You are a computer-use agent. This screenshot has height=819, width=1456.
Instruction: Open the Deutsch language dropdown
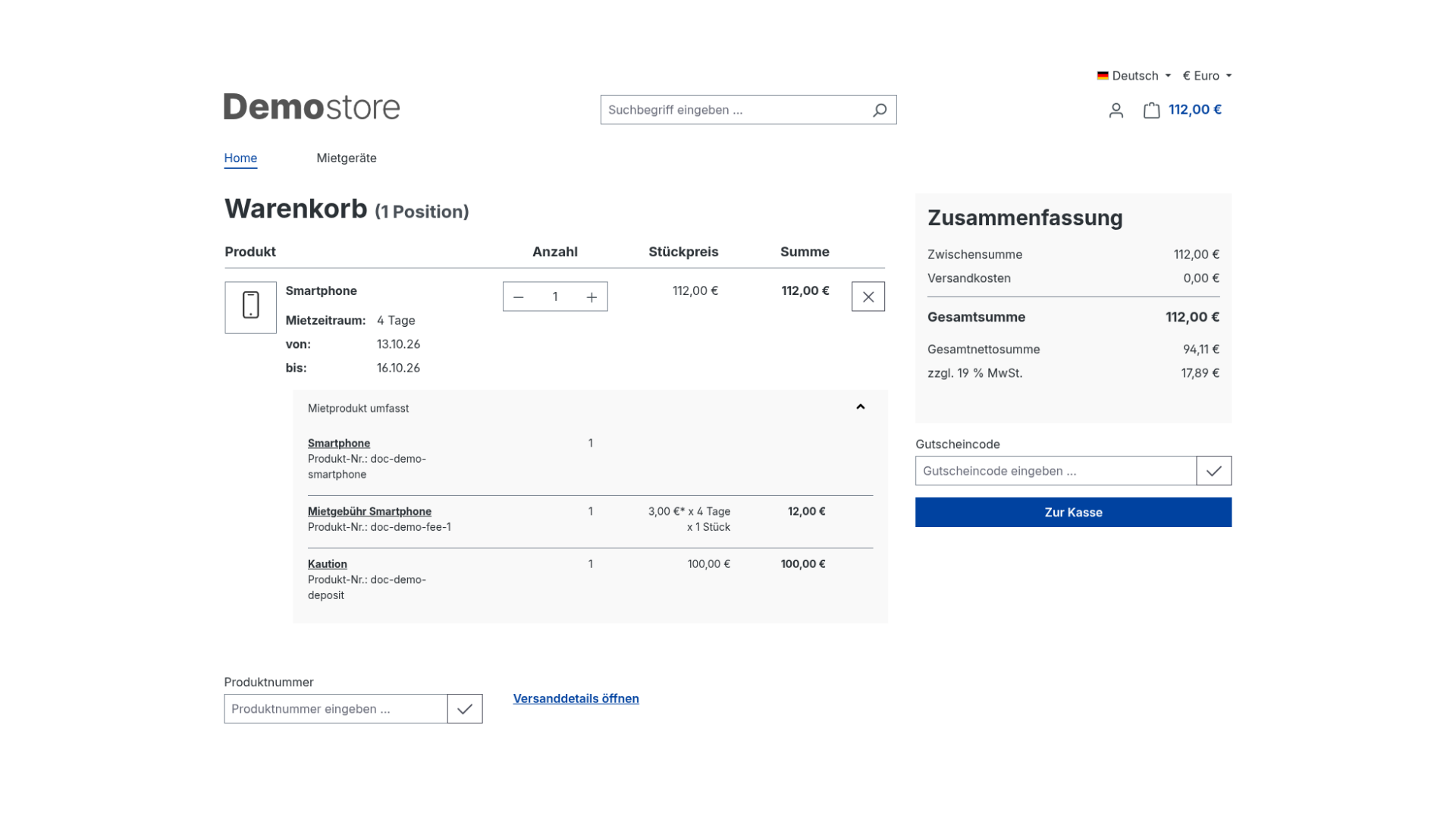click(1134, 76)
